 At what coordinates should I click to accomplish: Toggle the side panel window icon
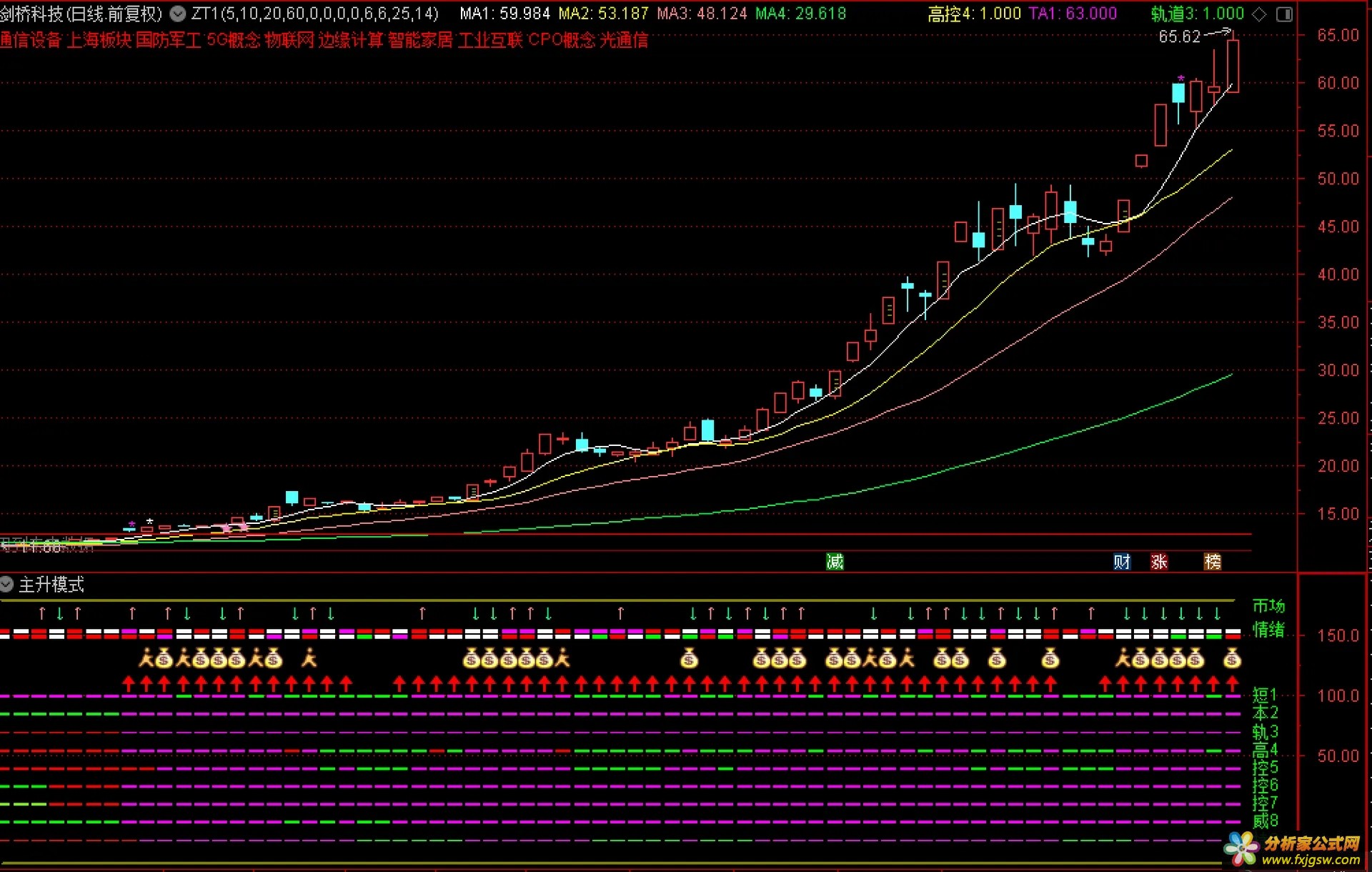pyautogui.click(x=1284, y=14)
